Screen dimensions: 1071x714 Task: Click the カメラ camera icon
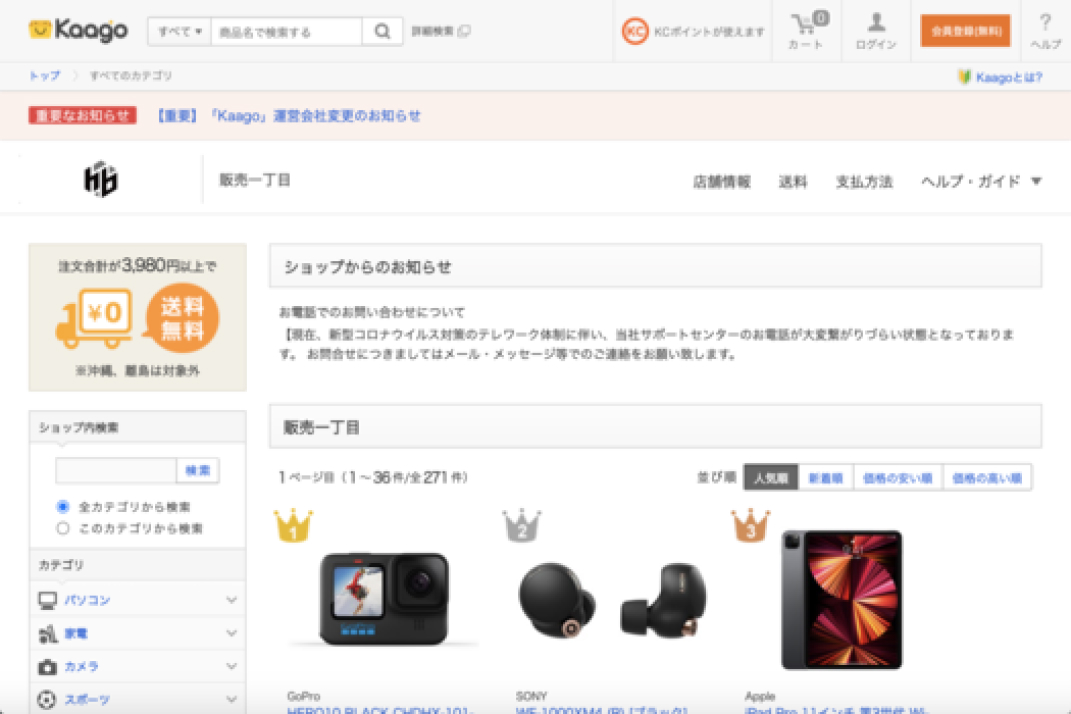47,666
